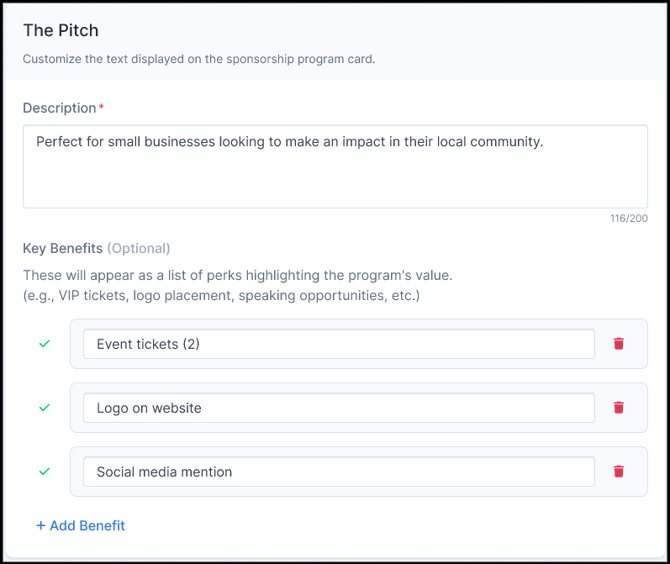The width and height of the screenshot is (670, 564).
Task: Click the sponsorship program card subtitle text
Action: coord(199,59)
